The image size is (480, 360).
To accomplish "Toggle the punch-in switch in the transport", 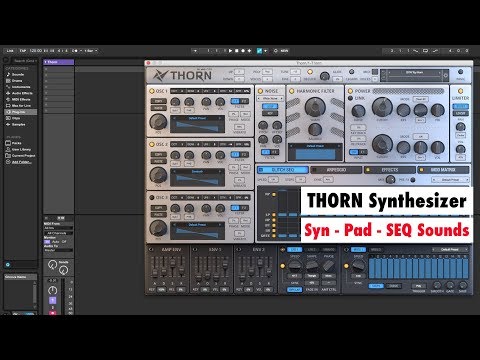I will [416, 51].
